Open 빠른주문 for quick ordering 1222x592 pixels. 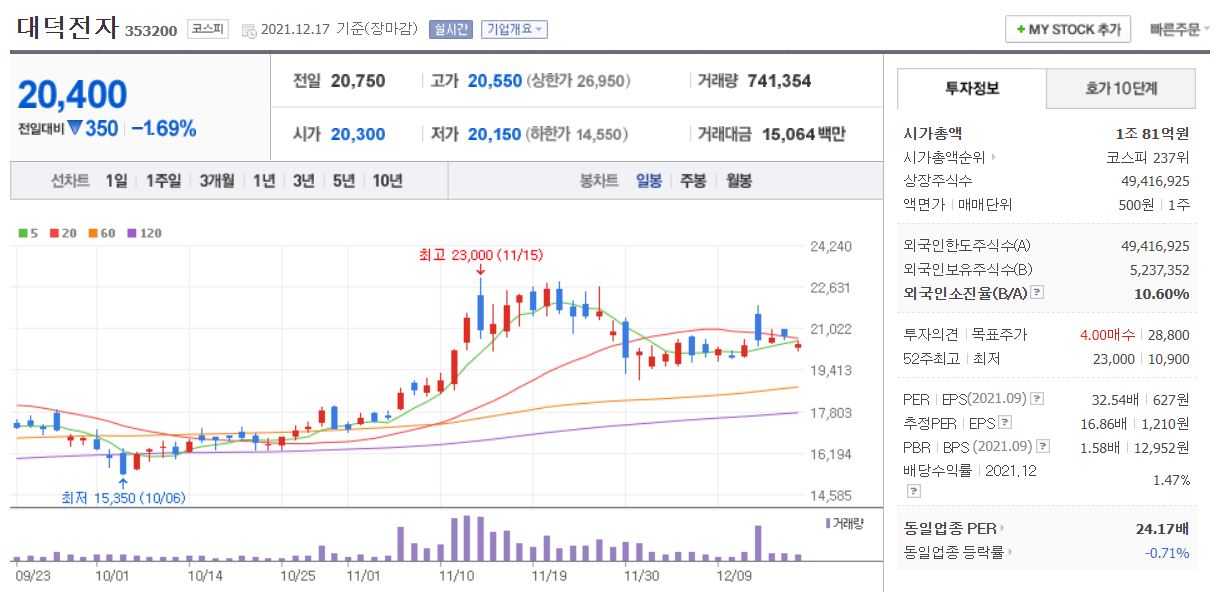1176,29
